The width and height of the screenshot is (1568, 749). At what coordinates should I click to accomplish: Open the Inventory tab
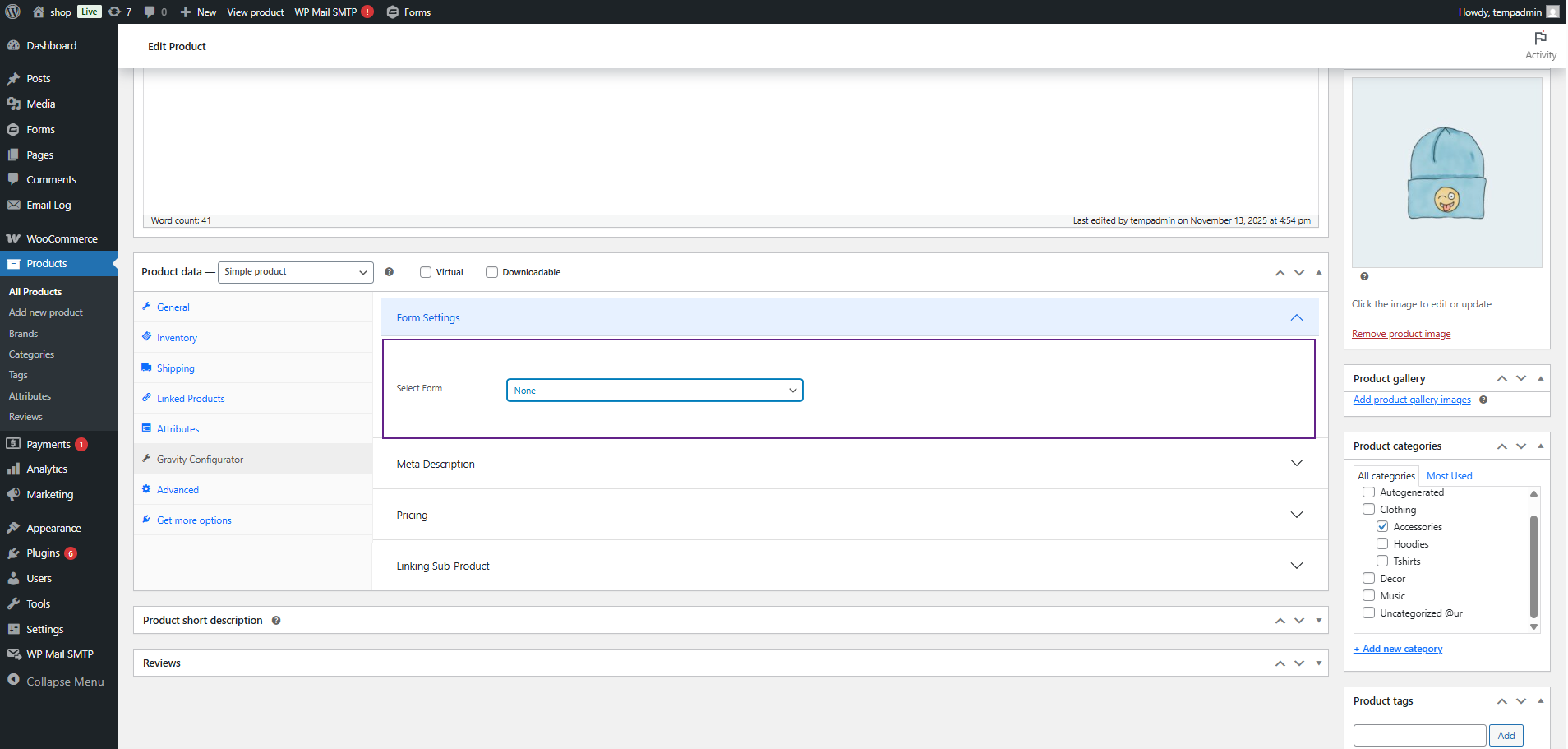[x=177, y=338]
